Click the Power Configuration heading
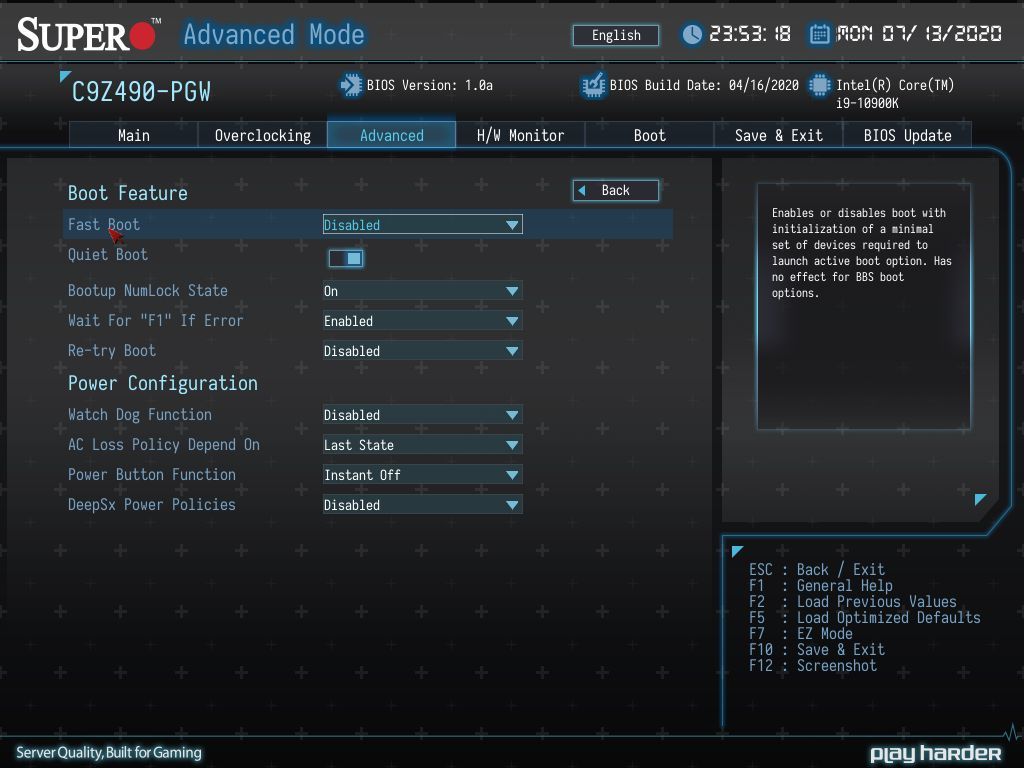Viewport: 1024px width, 768px height. coord(163,383)
